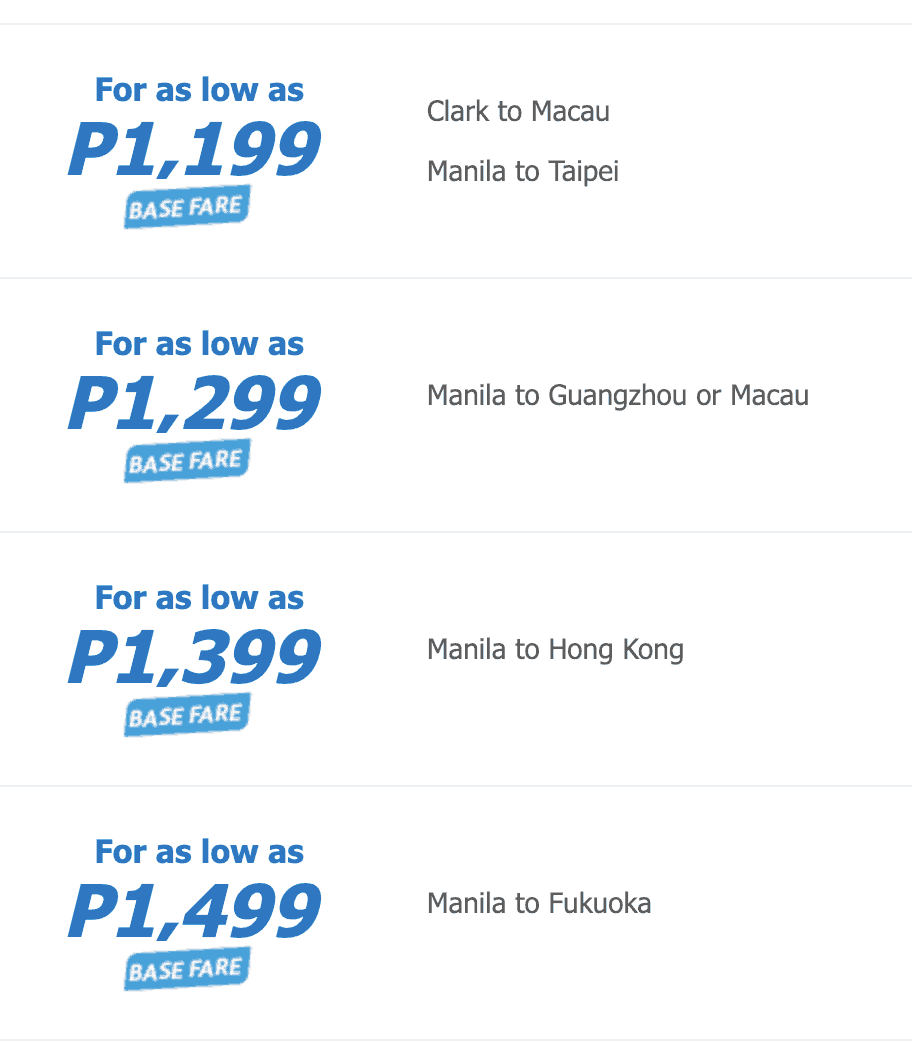Click the word 'Clark' in the first route
912x1042 pixels.
(456, 111)
